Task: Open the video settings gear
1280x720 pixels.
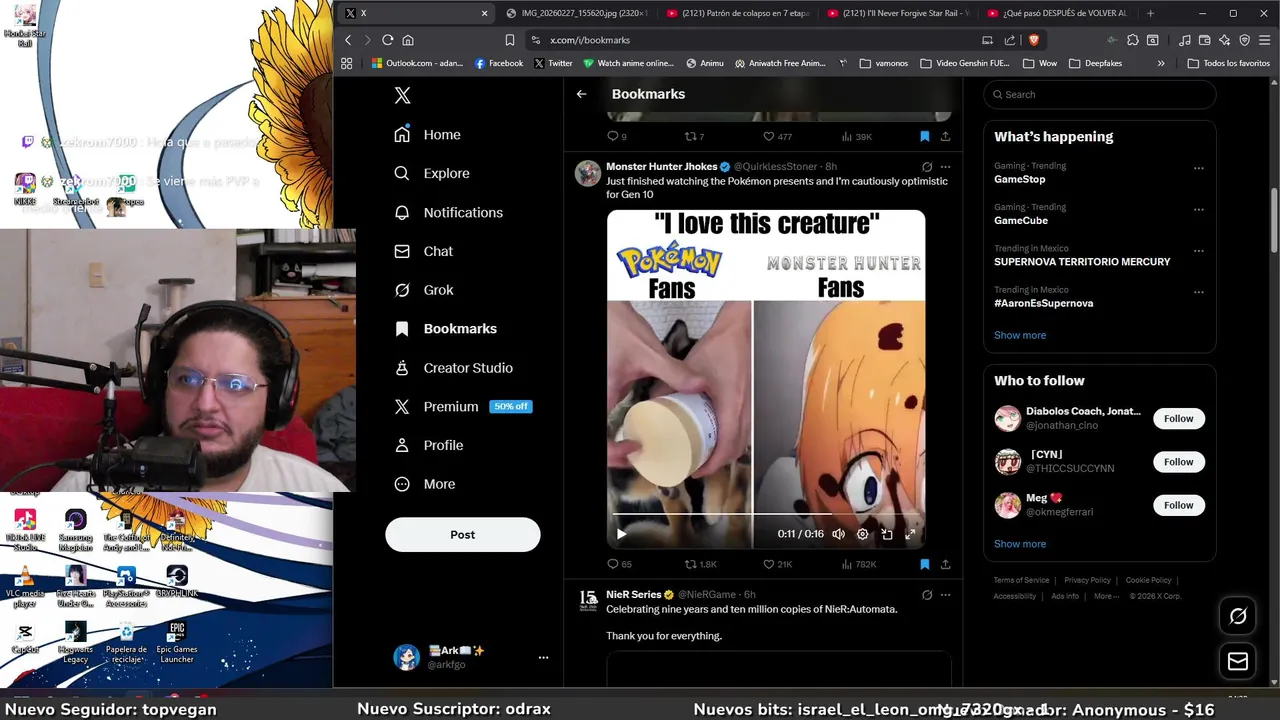Action: [x=862, y=534]
